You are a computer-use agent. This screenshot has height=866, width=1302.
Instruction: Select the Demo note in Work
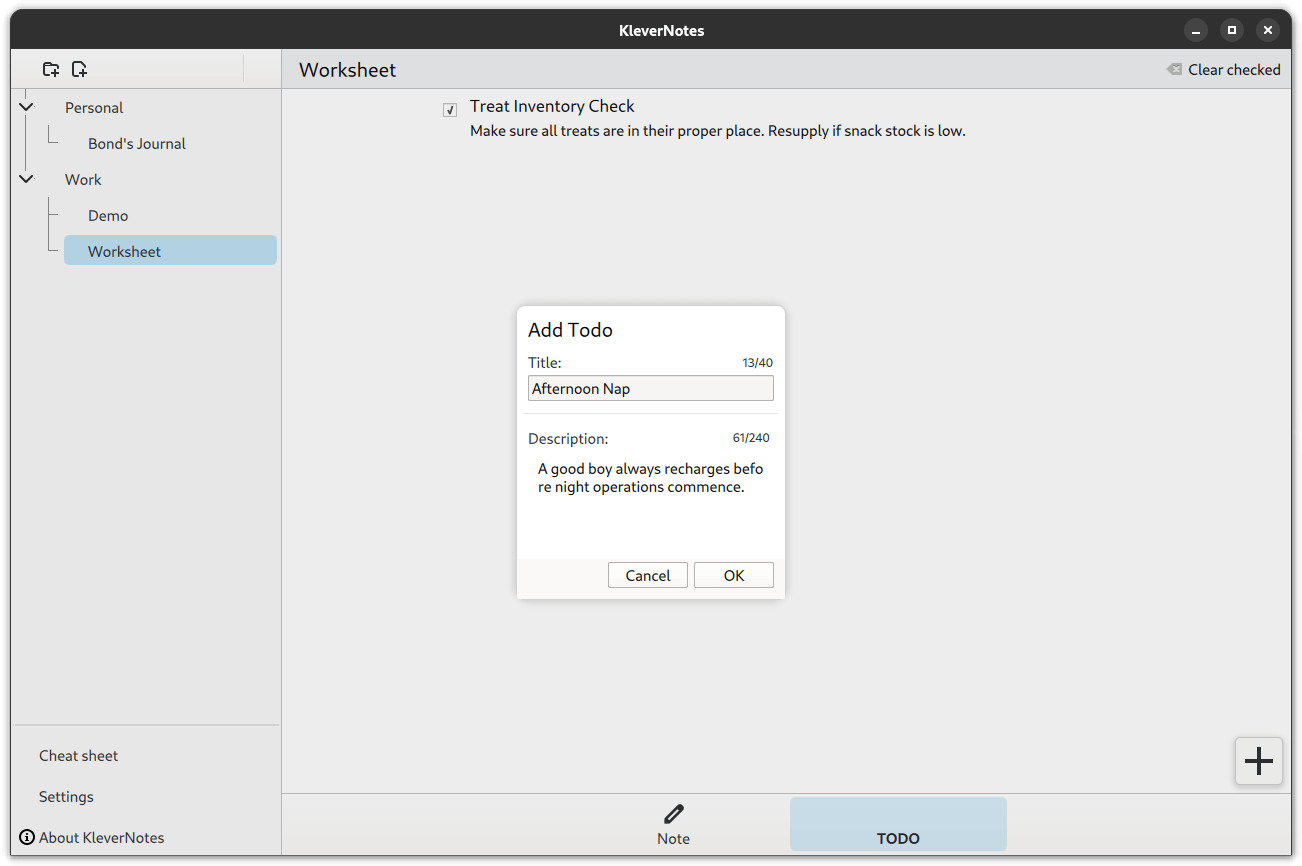(108, 215)
